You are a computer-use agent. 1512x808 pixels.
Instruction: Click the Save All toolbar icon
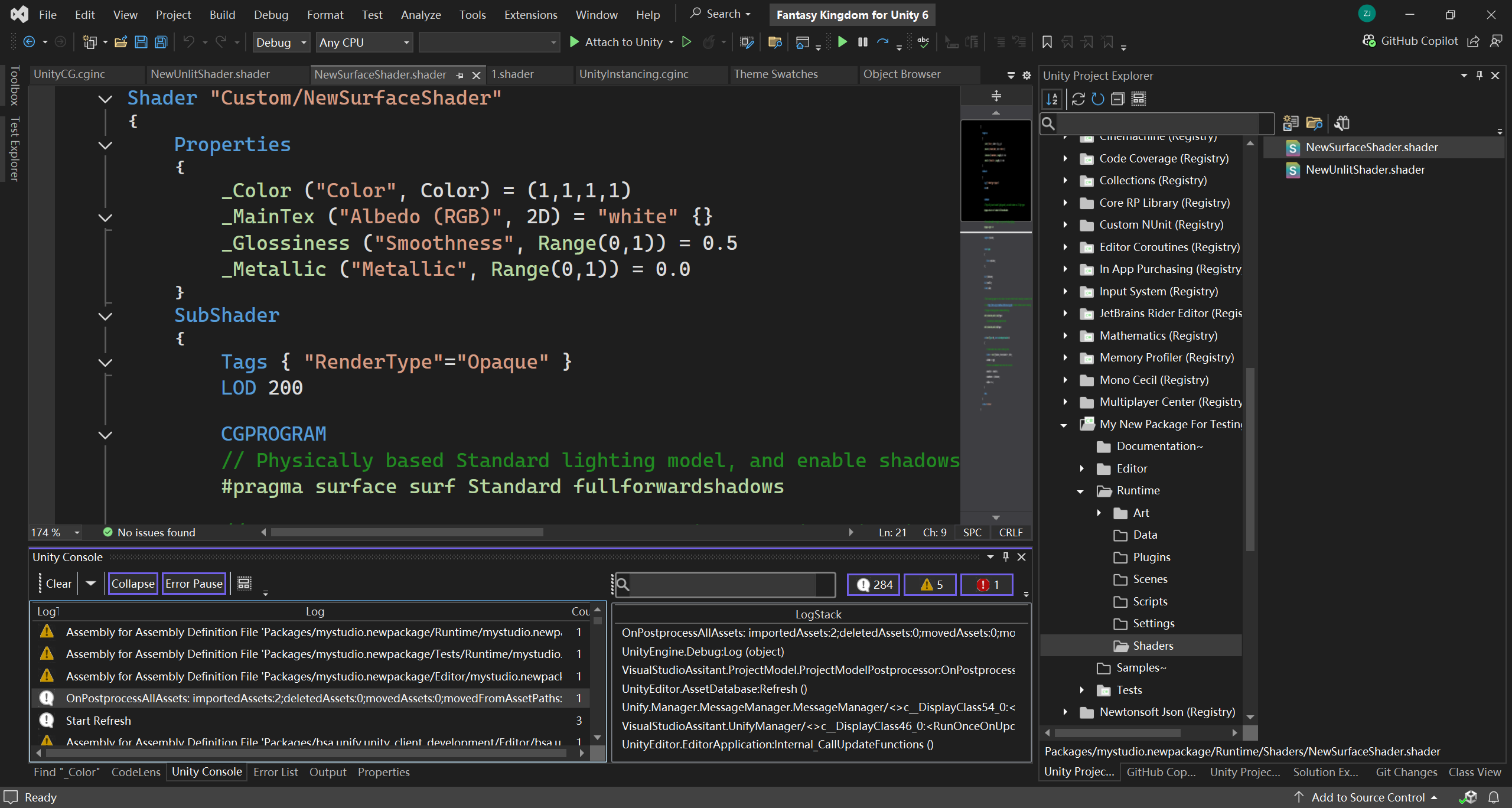click(x=161, y=42)
